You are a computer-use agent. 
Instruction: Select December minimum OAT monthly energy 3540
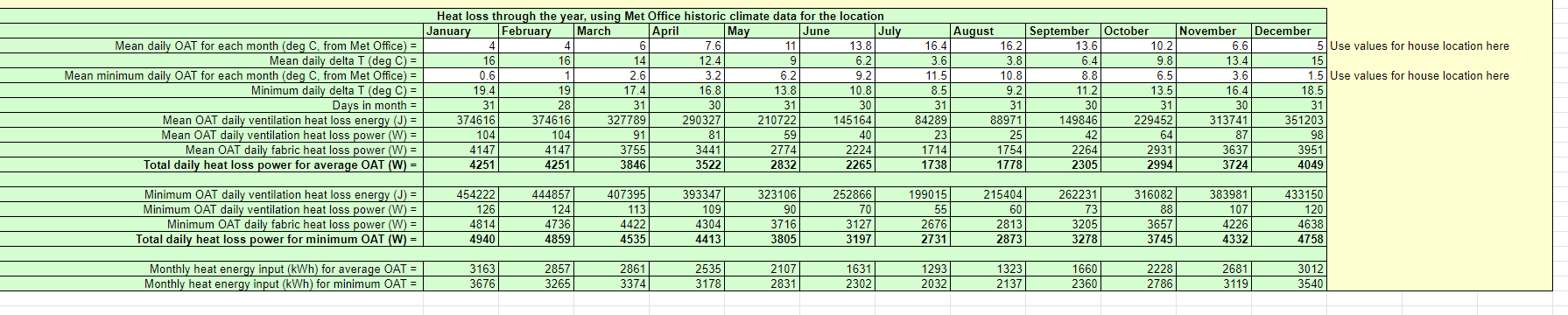click(1289, 283)
